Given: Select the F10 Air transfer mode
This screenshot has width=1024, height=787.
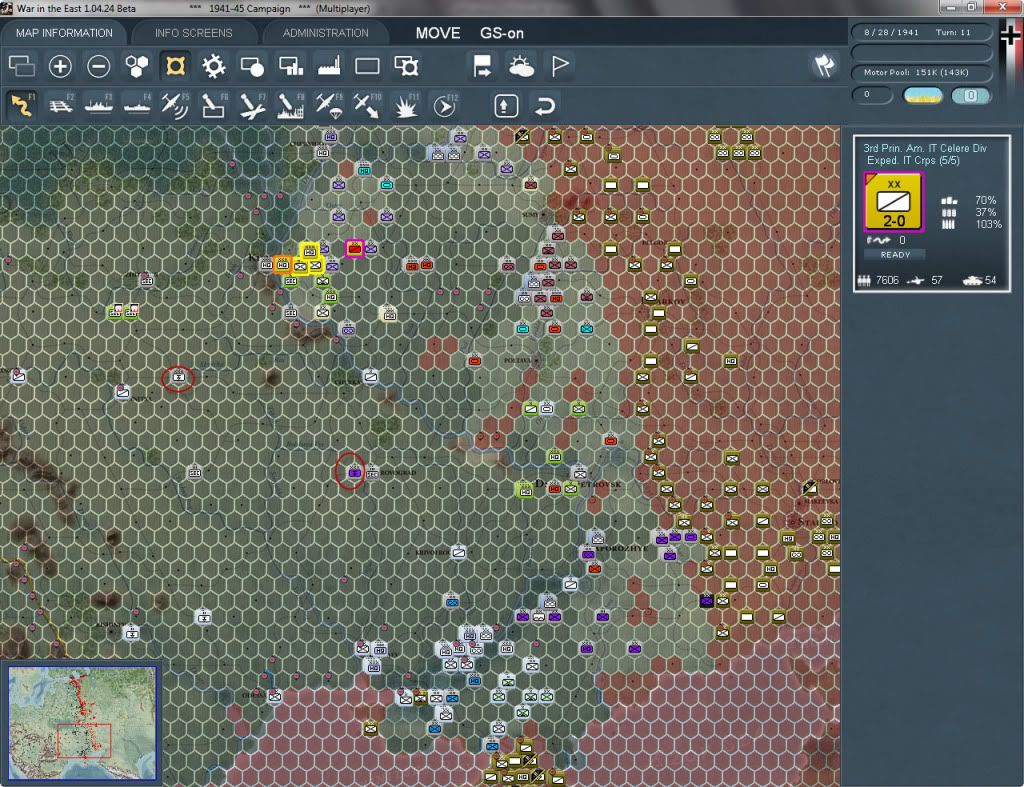Looking at the screenshot, I should [367, 105].
